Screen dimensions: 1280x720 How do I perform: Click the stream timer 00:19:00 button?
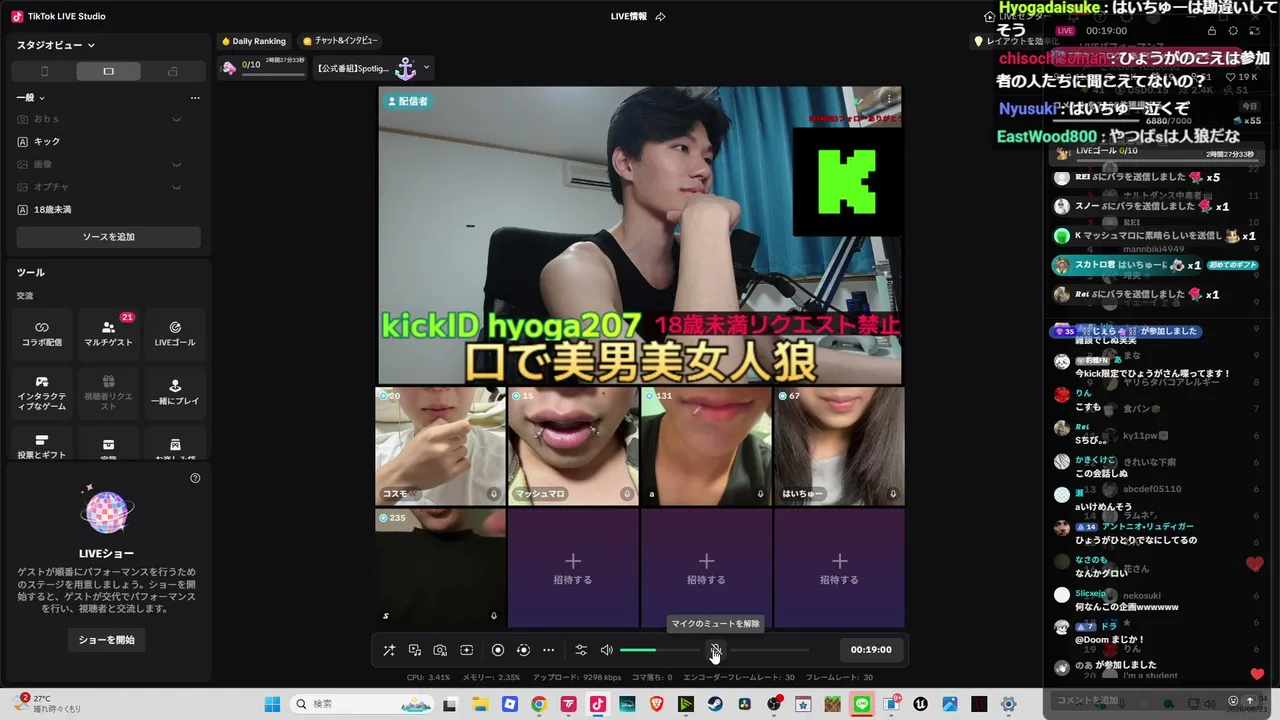tap(871, 650)
